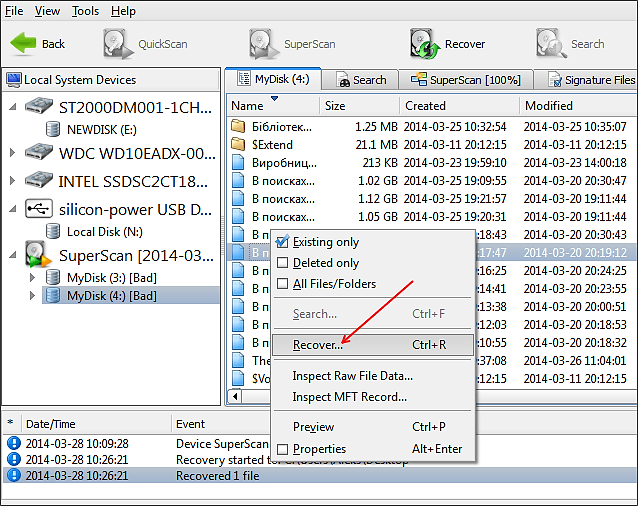Choose Recover... from the context menu

pos(317,345)
